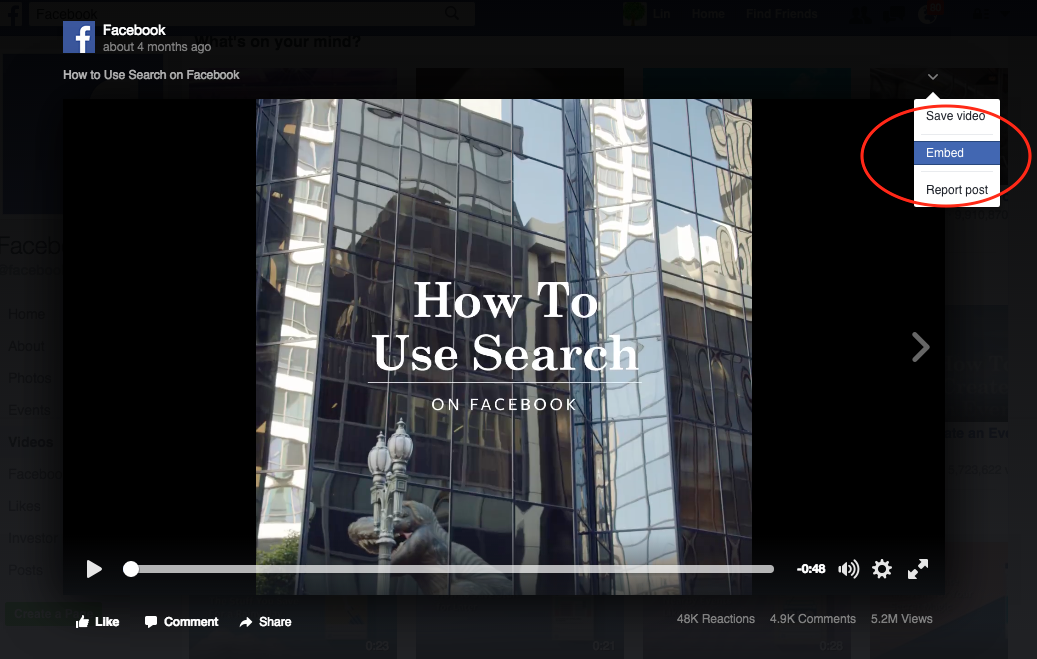This screenshot has width=1037, height=659.
Task: Mute the video with the speaker icon
Action: click(x=848, y=569)
